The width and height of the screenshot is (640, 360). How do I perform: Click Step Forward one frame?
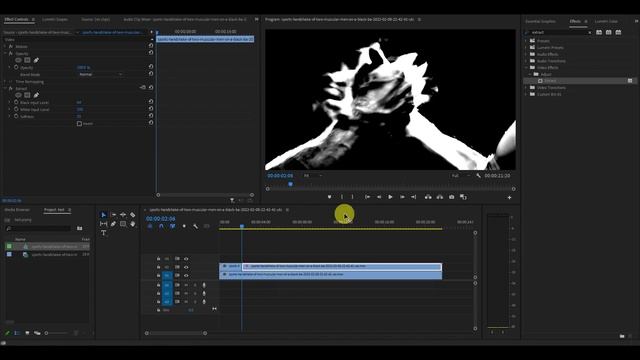click(x=402, y=197)
